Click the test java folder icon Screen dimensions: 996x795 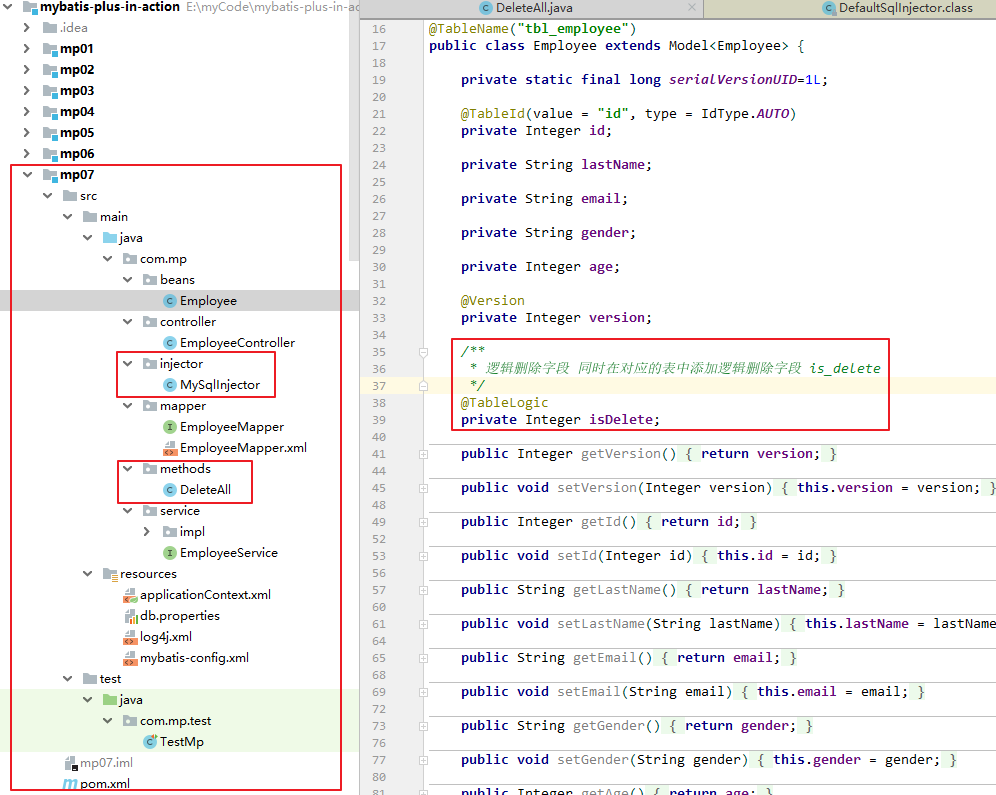point(111,700)
